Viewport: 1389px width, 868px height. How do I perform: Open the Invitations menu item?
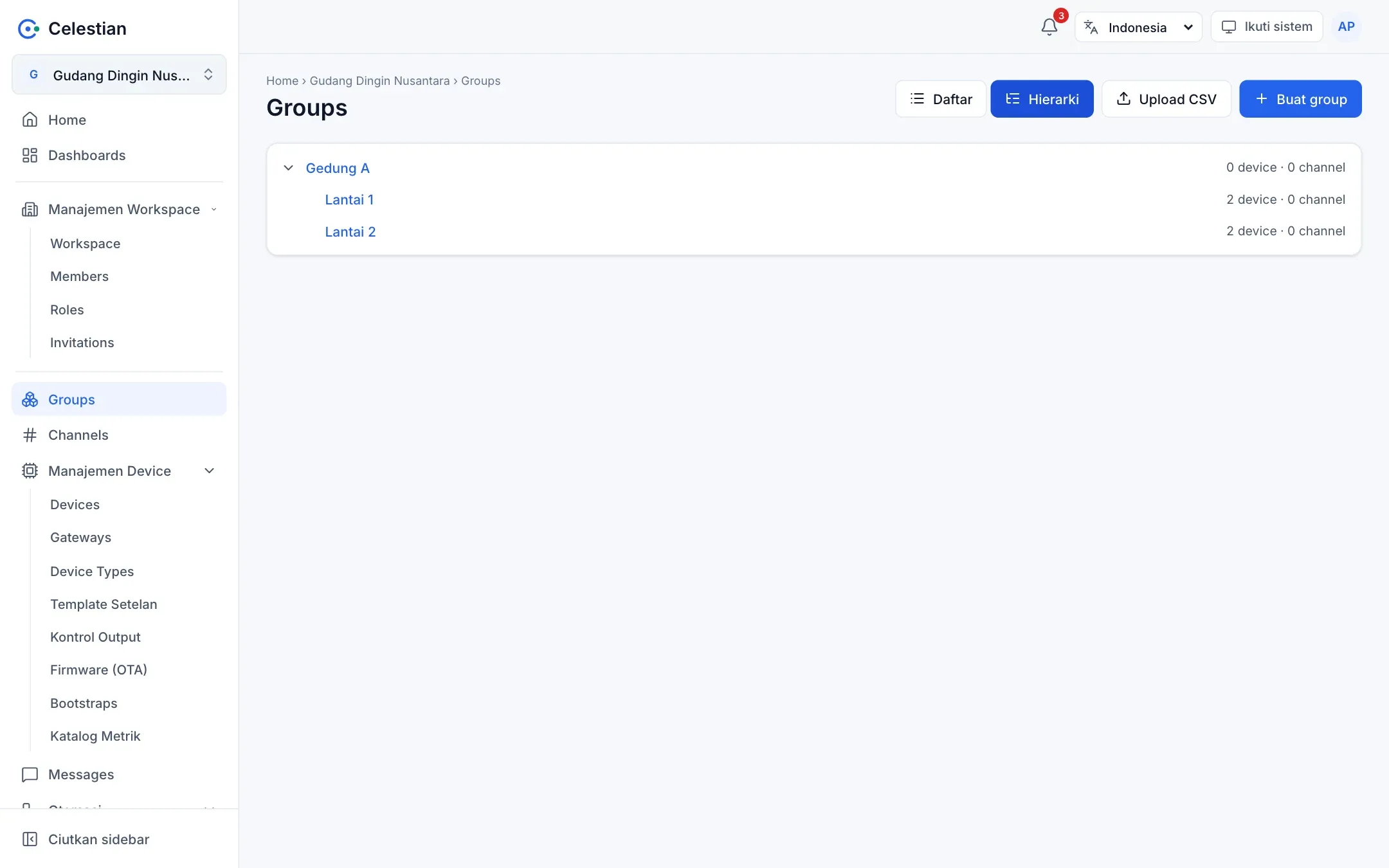tap(82, 343)
